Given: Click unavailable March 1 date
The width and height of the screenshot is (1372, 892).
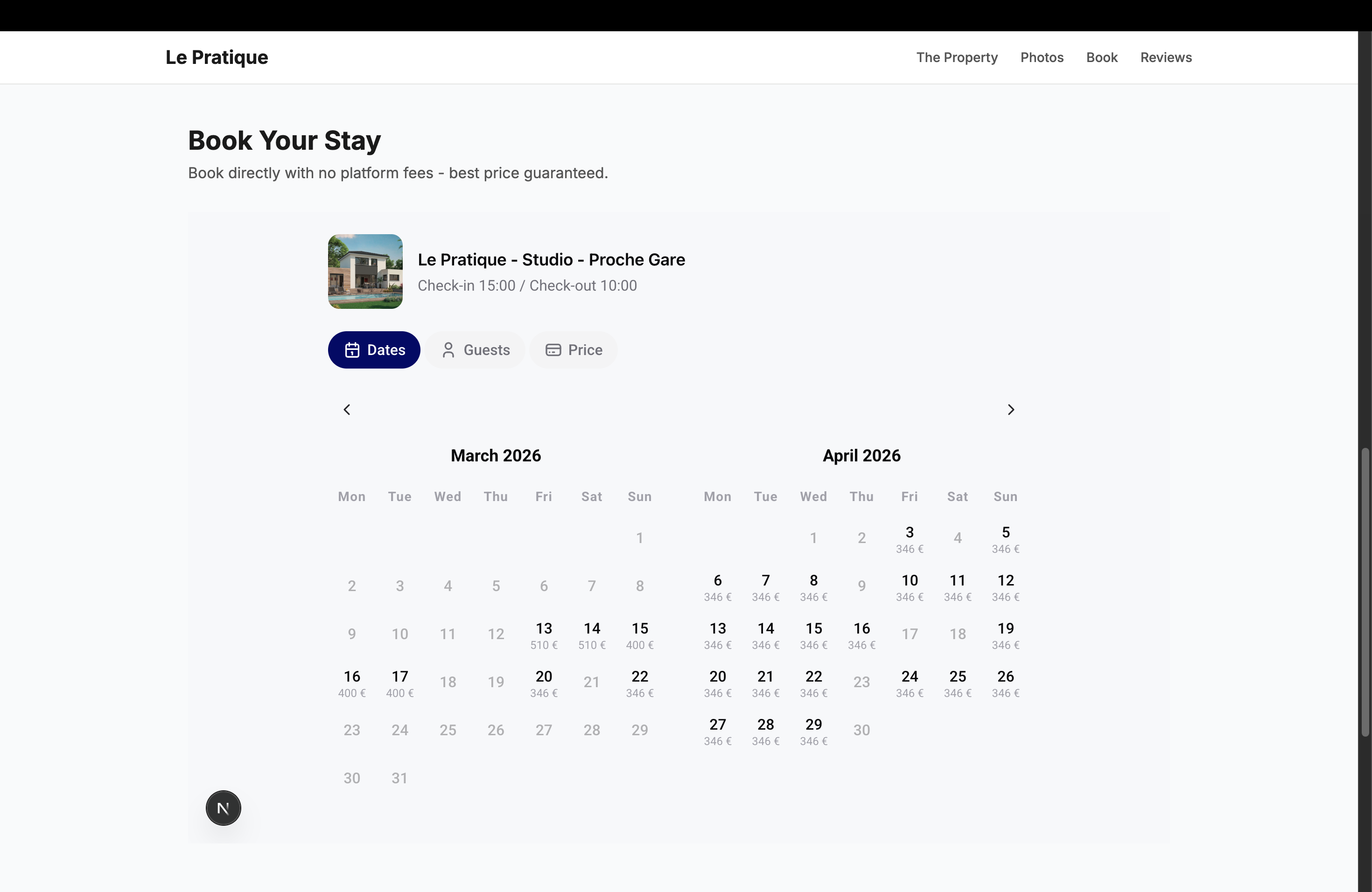Looking at the screenshot, I should (x=640, y=538).
